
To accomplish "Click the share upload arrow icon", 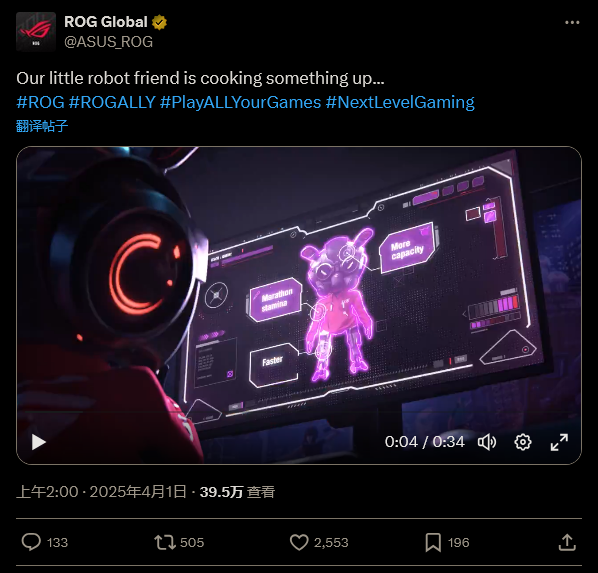I will 567,542.
